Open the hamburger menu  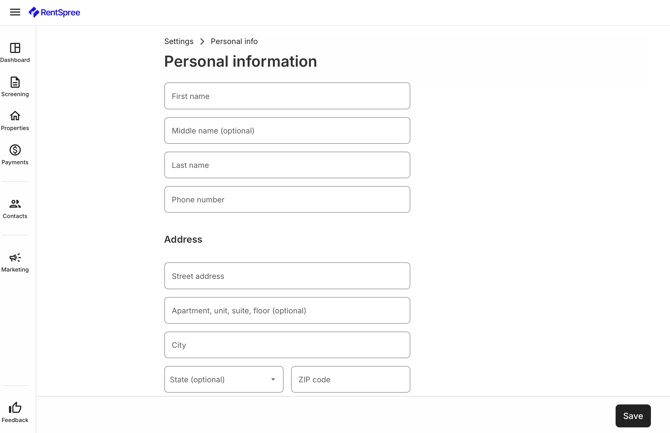point(15,12)
